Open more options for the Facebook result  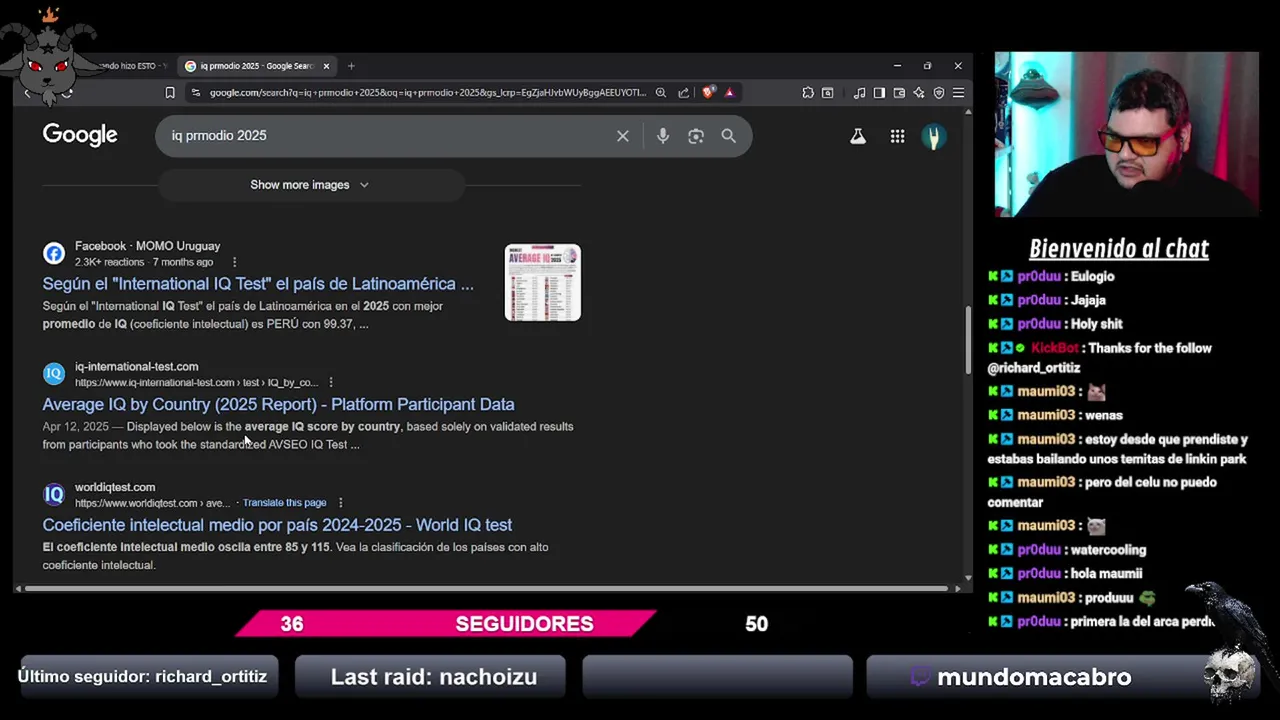point(234,262)
